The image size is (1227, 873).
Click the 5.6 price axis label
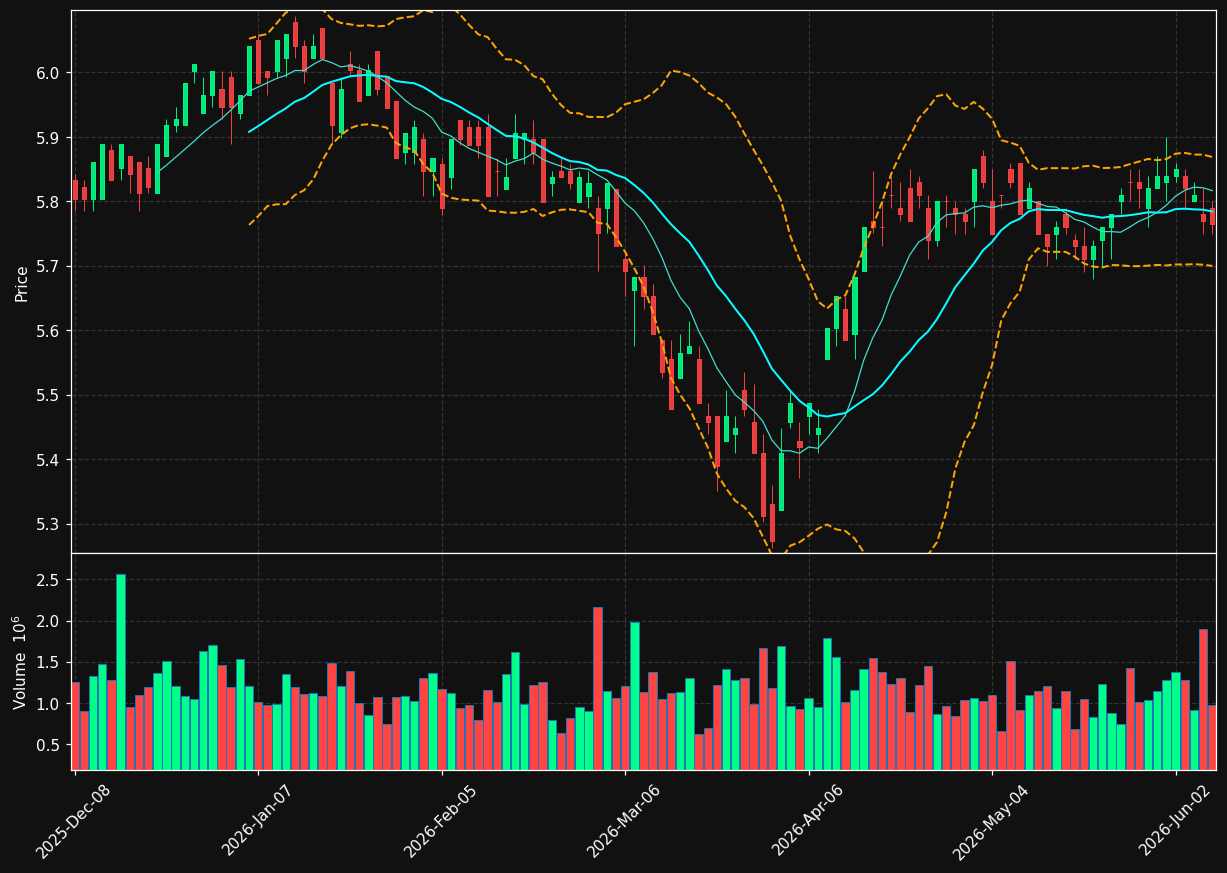[49, 331]
